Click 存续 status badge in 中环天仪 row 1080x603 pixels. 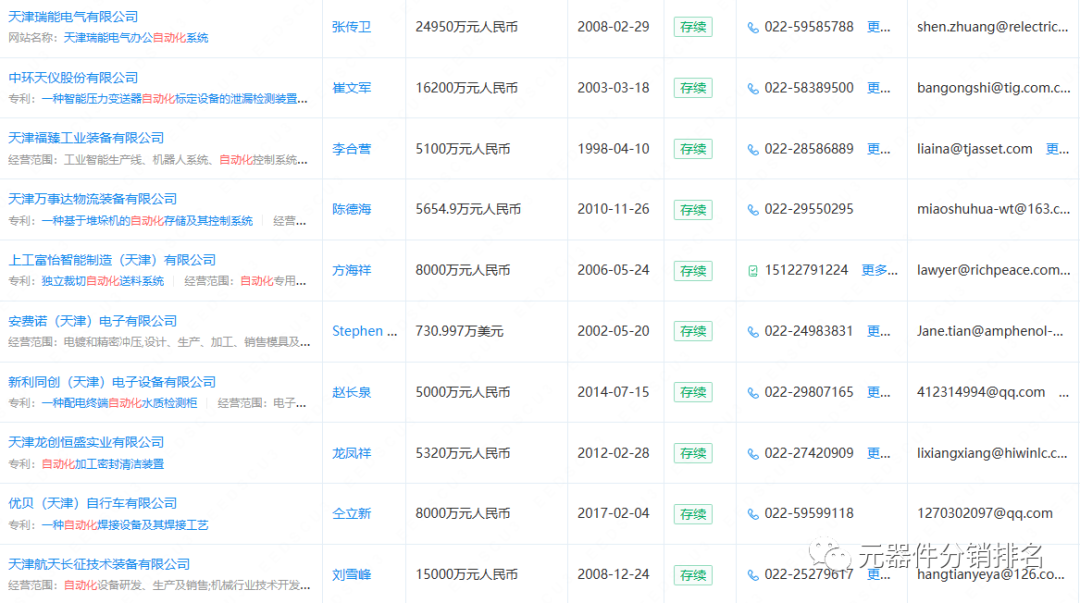[x=693, y=88]
